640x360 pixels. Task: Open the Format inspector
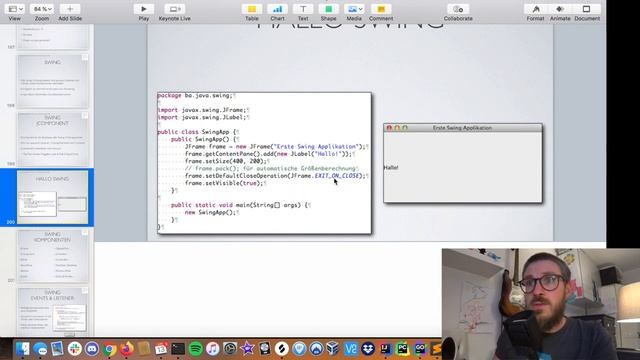[x=536, y=9]
